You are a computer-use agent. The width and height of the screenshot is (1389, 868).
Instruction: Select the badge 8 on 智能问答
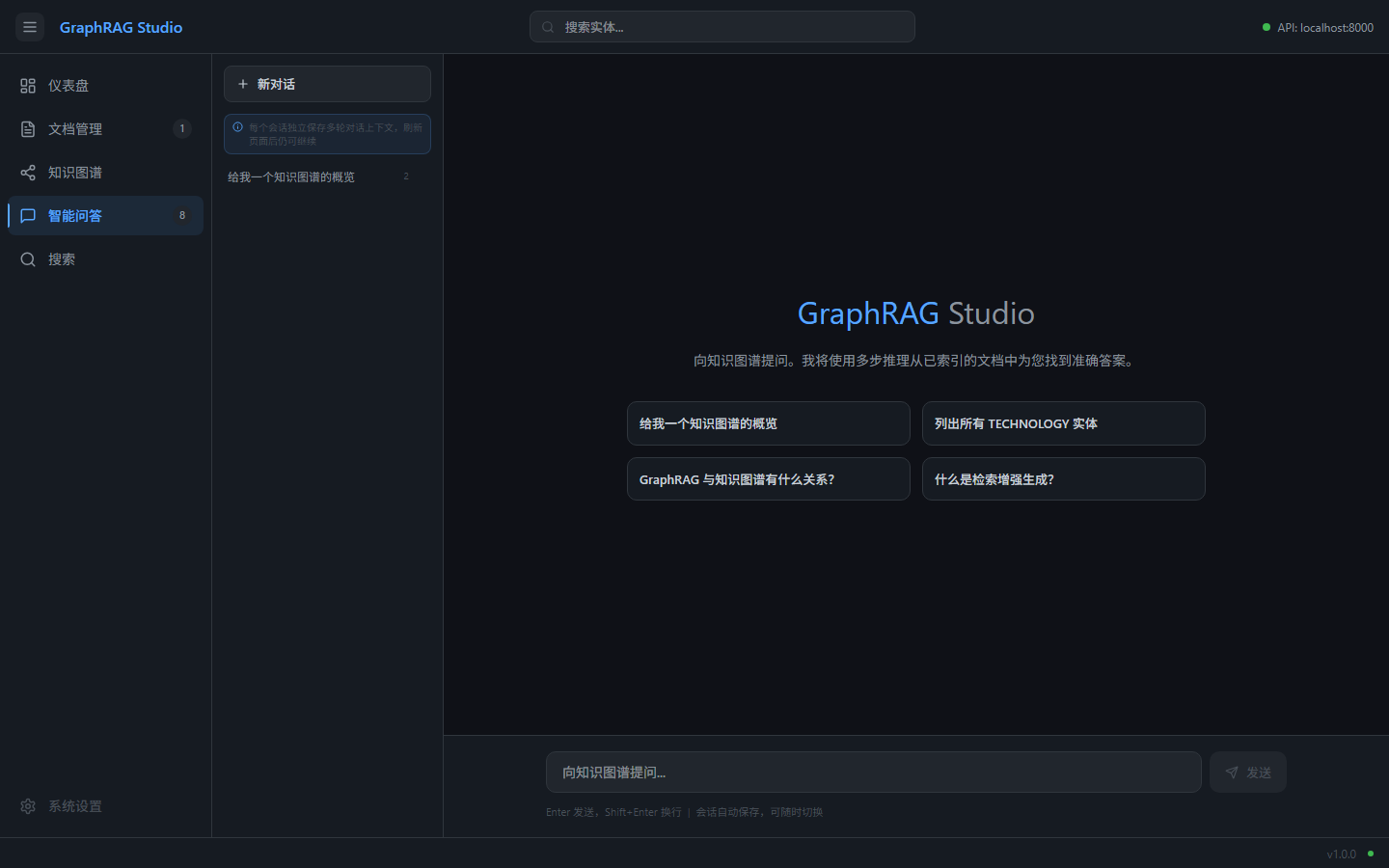[182, 215]
